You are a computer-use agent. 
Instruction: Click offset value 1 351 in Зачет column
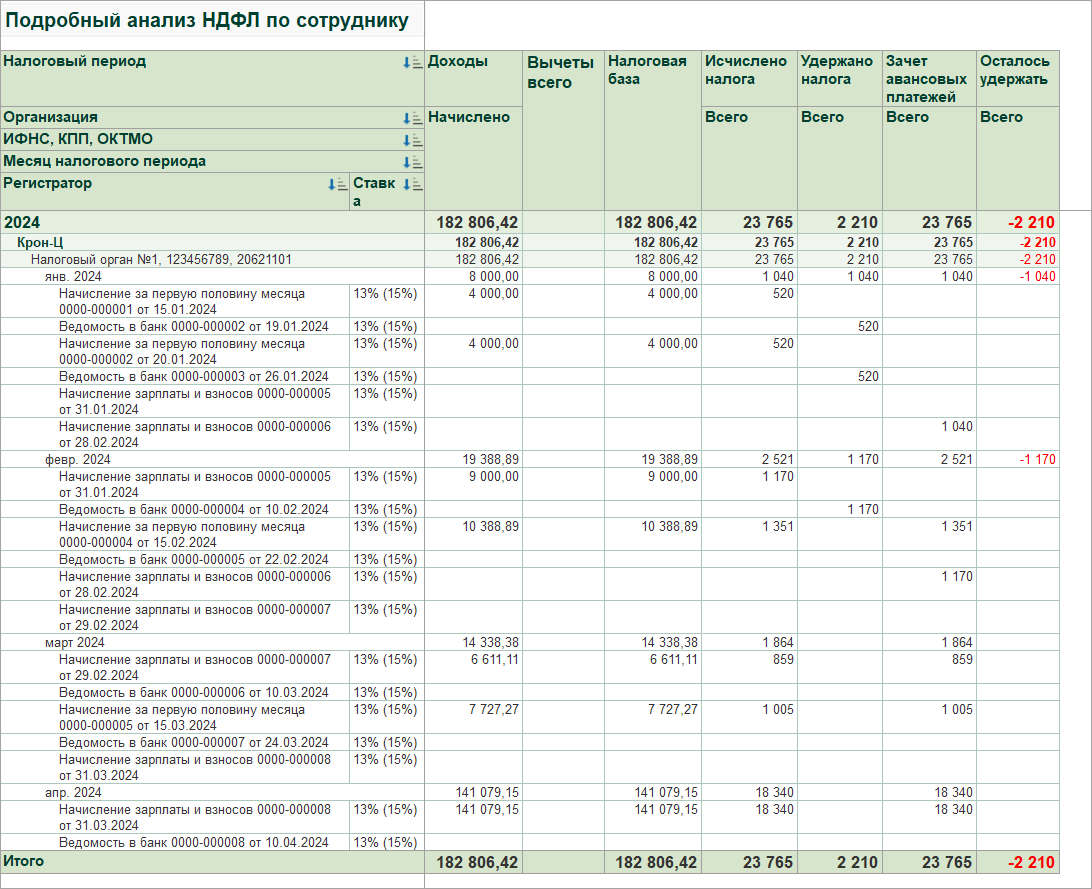957,527
